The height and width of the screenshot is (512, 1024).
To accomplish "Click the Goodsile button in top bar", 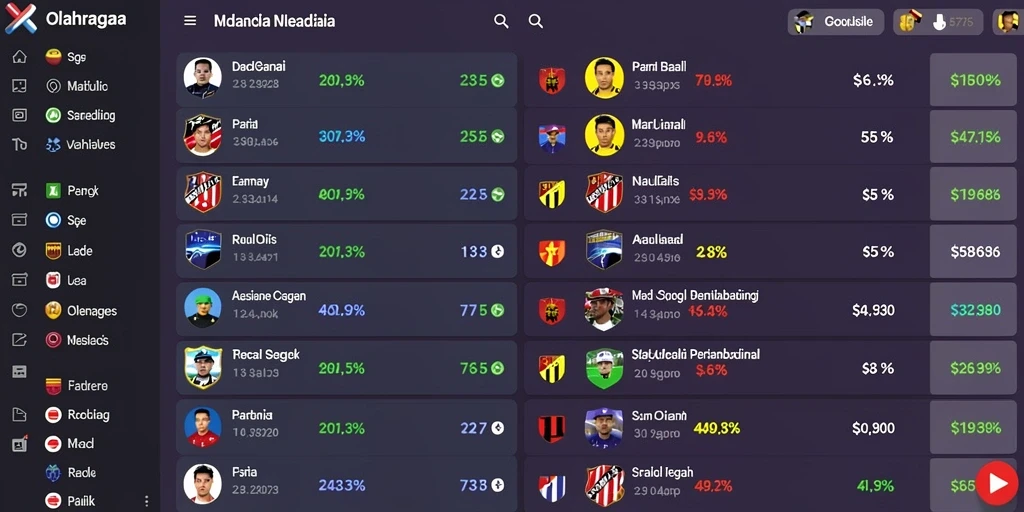I will coord(836,22).
